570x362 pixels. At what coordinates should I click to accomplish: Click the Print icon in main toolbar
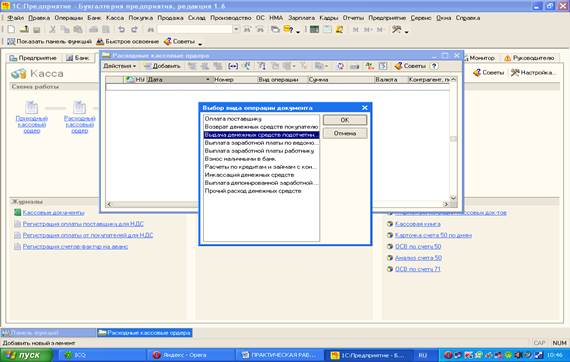pyautogui.click(x=93, y=29)
